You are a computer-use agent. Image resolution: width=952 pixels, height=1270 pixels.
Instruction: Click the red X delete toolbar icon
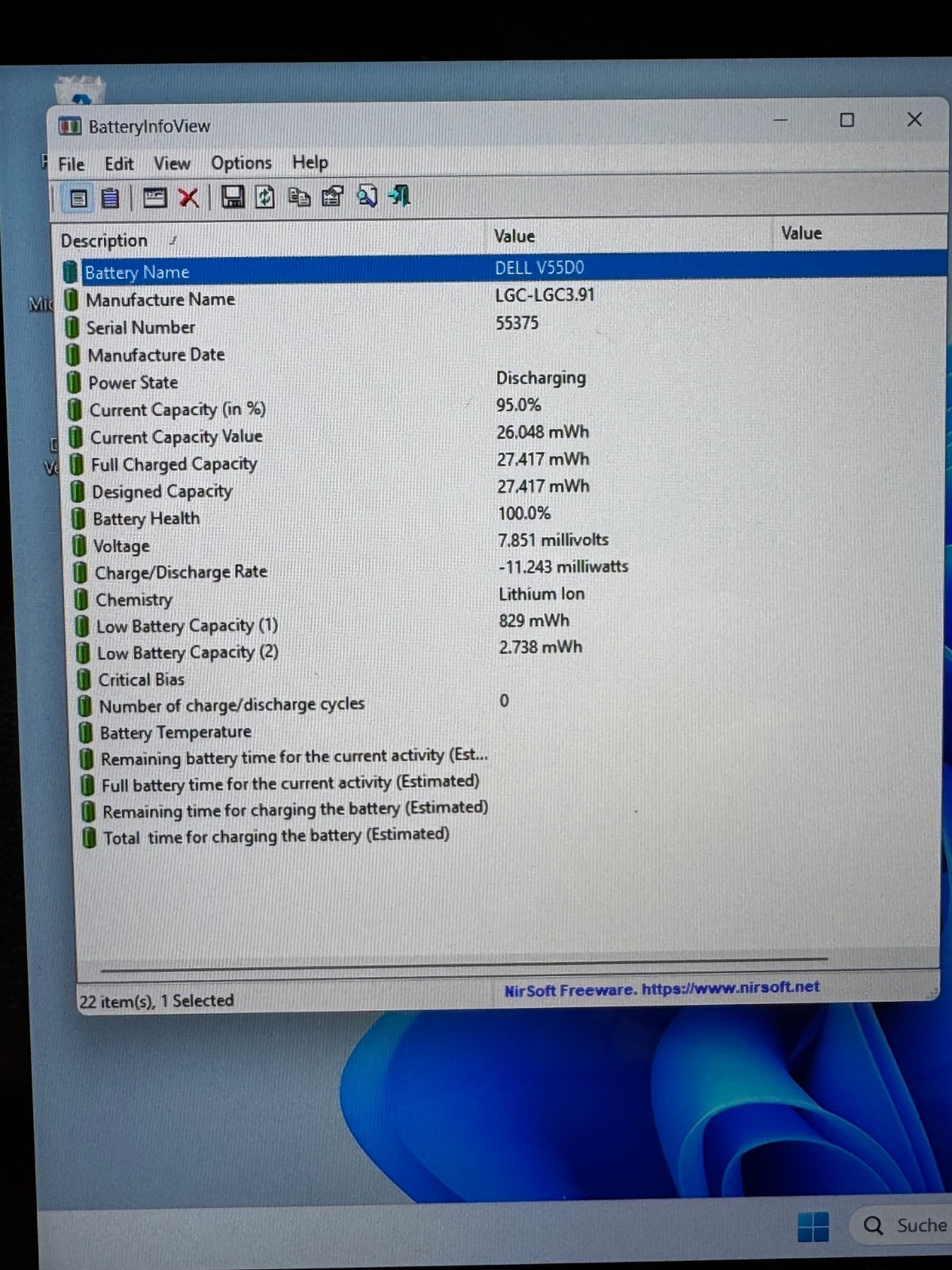pos(188,198)
